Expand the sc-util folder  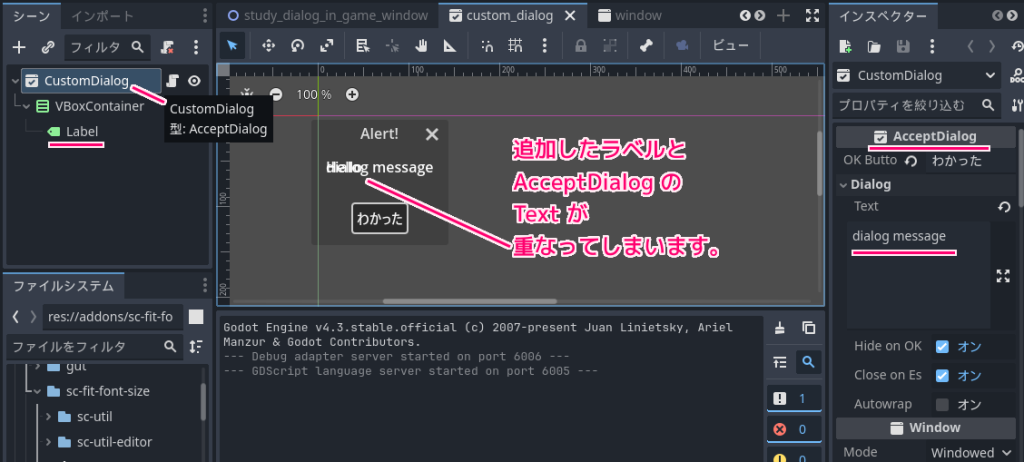click(49, 417)
